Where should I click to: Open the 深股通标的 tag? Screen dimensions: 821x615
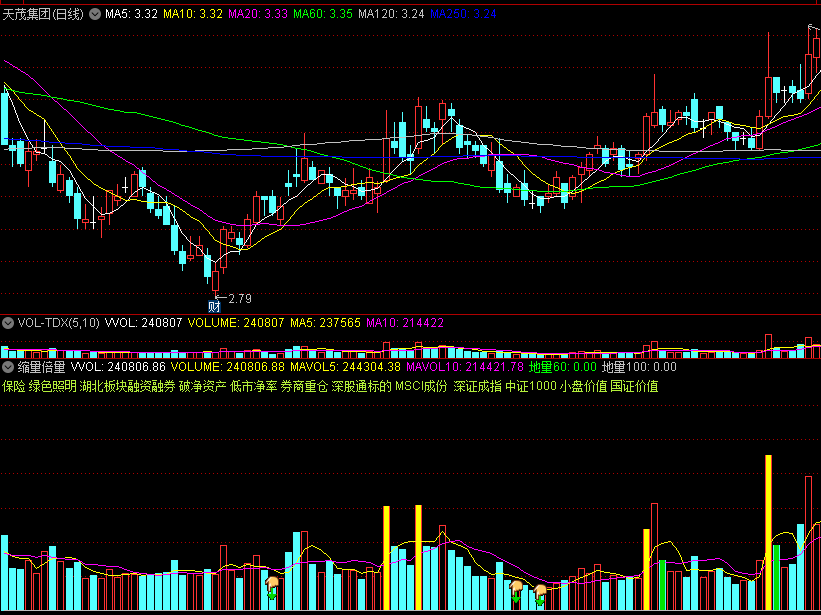361,387
